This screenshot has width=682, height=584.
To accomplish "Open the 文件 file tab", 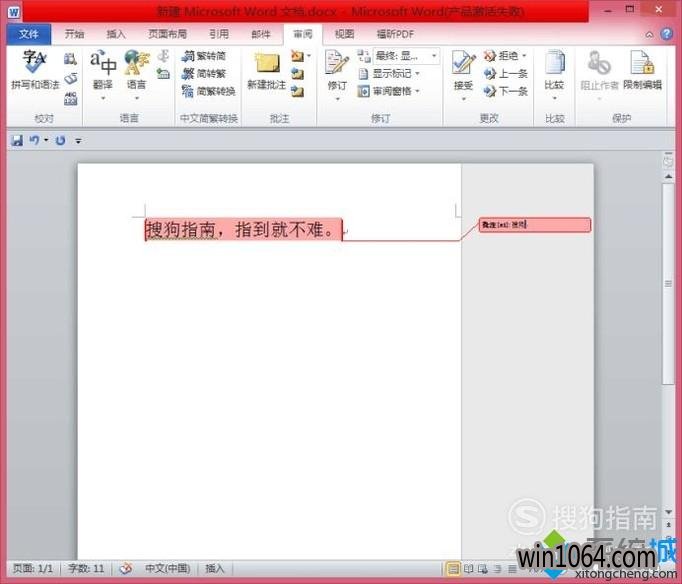I will pos(29,34).
